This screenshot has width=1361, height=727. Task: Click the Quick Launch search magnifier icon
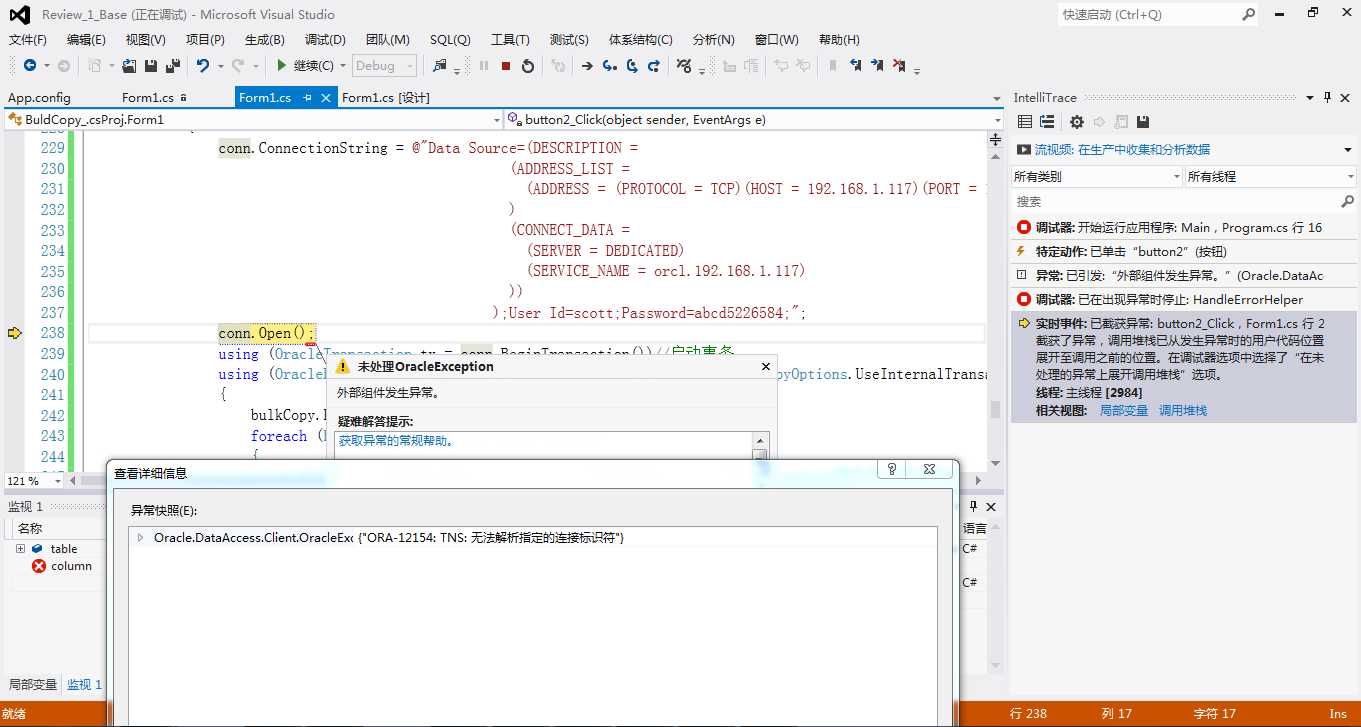point(1249,15)
